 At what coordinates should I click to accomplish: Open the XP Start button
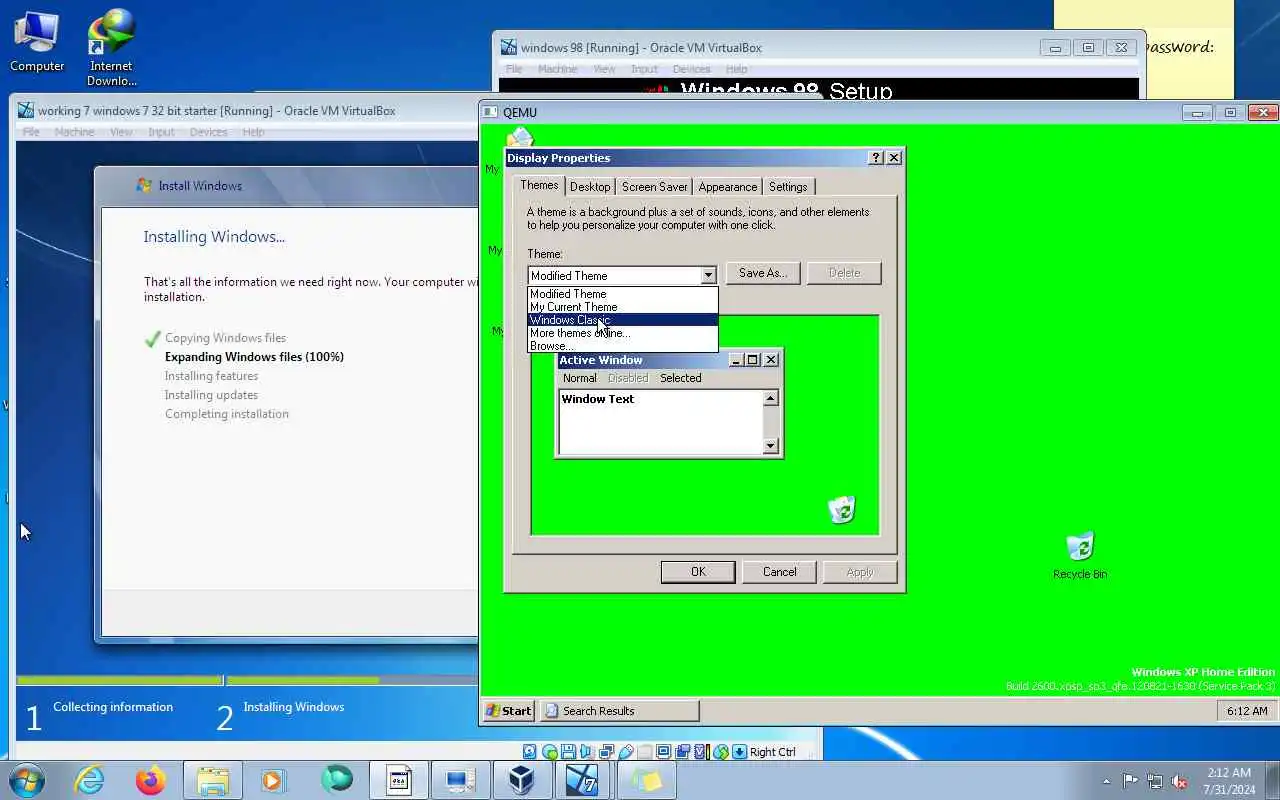pos(509,711)
